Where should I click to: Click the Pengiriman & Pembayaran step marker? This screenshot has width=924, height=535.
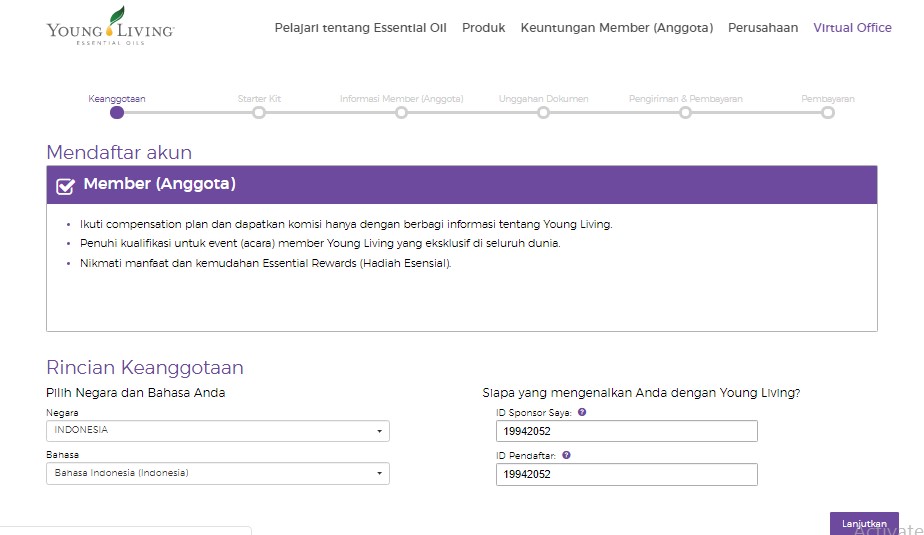pos(685,113)
